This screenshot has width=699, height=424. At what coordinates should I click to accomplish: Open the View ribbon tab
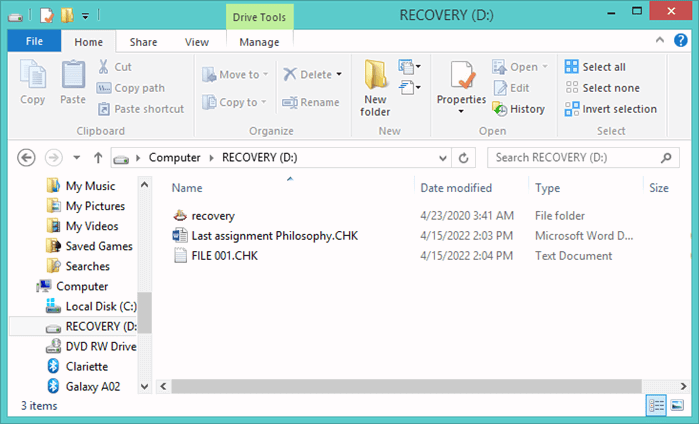197,42
